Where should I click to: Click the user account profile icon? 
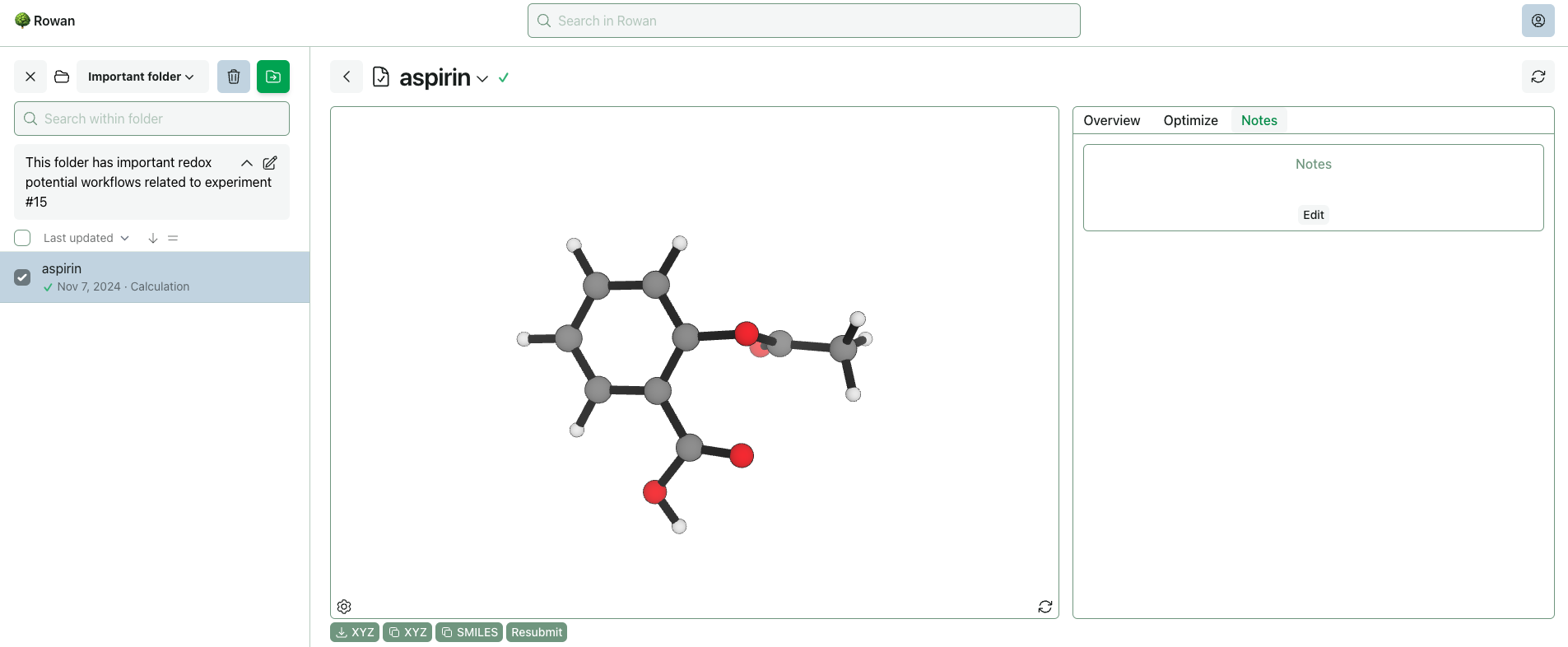1538,21
